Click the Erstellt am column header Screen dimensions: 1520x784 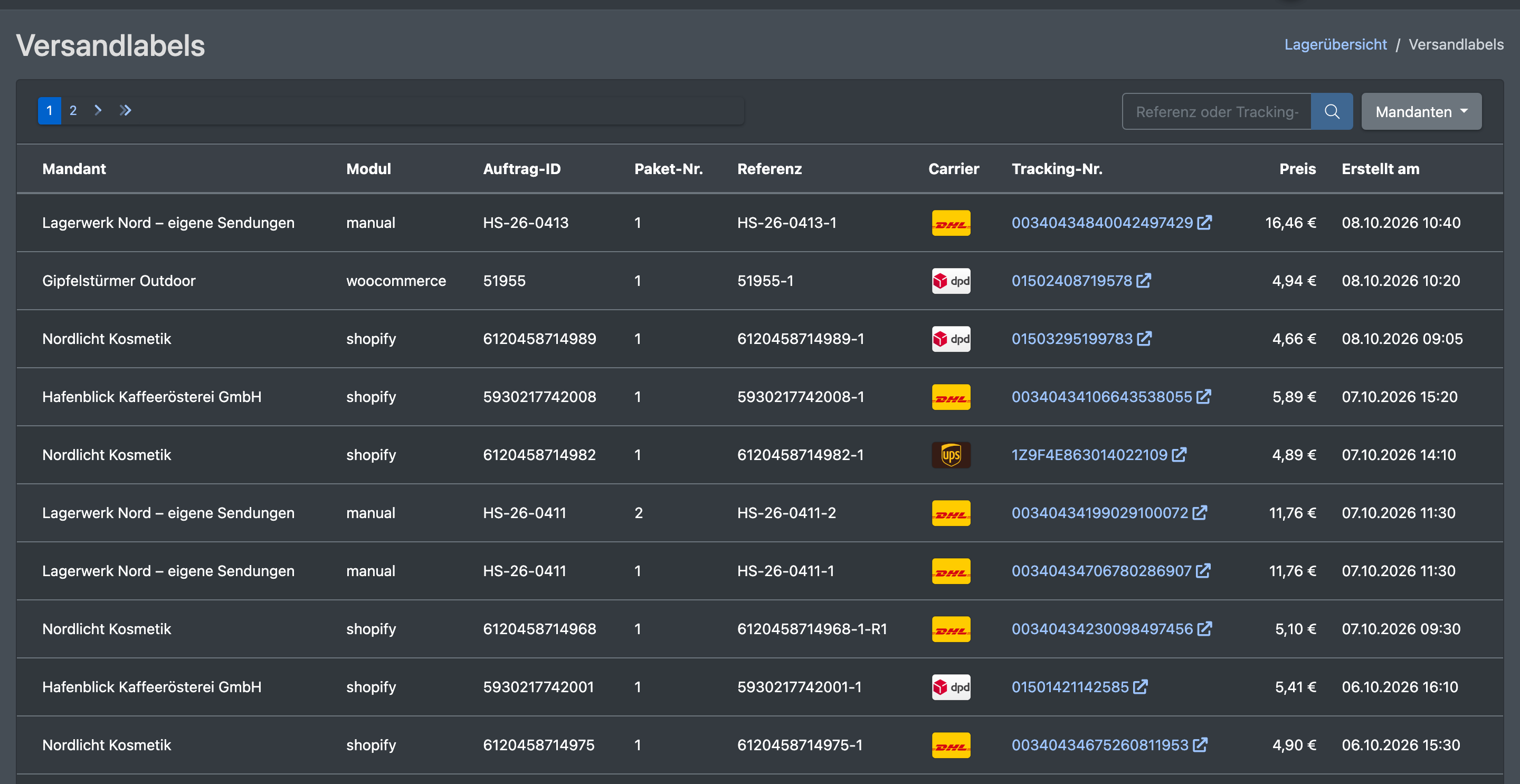point(1380,169)
